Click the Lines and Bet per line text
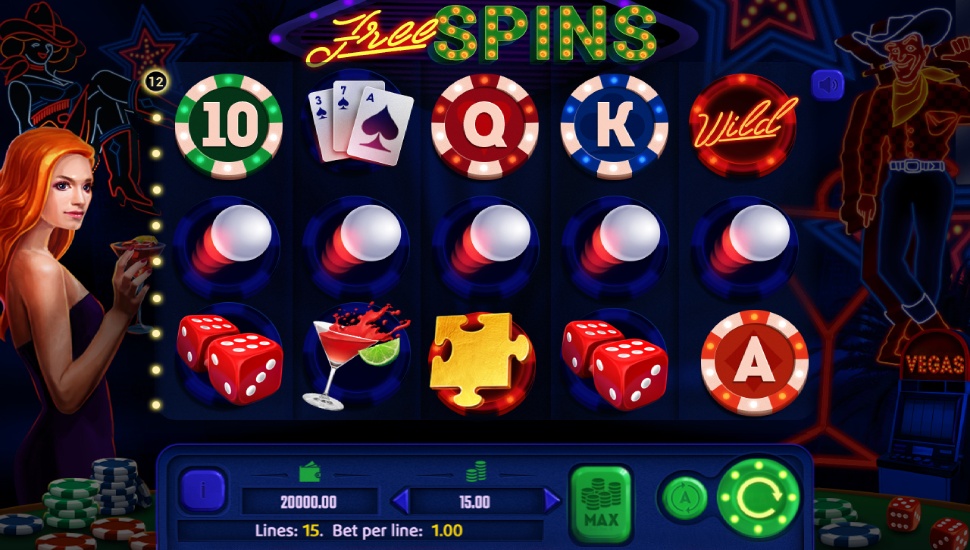The image size is (970, 550). [358, 530]
